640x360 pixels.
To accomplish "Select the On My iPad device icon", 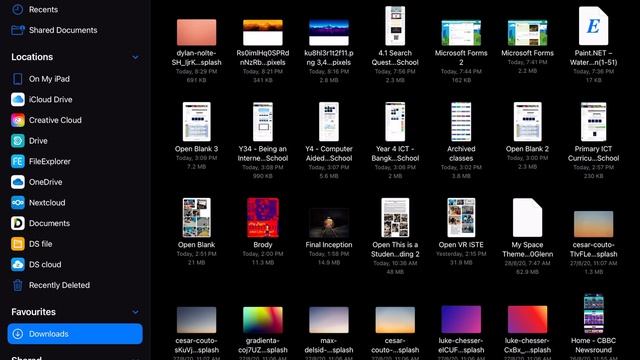I will click(x=18, y=79).
